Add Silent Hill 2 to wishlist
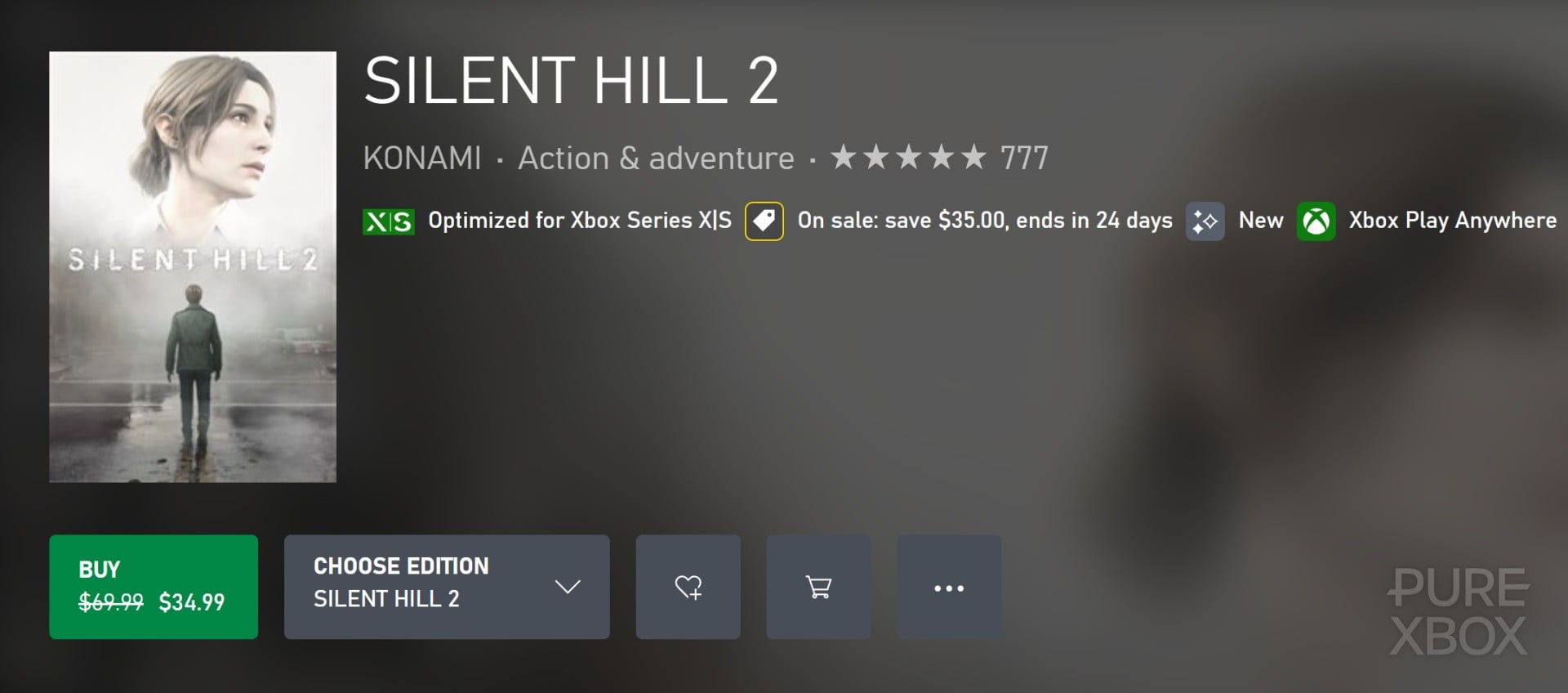This screenshot has height=693, width=1568. tap(688, 587)
